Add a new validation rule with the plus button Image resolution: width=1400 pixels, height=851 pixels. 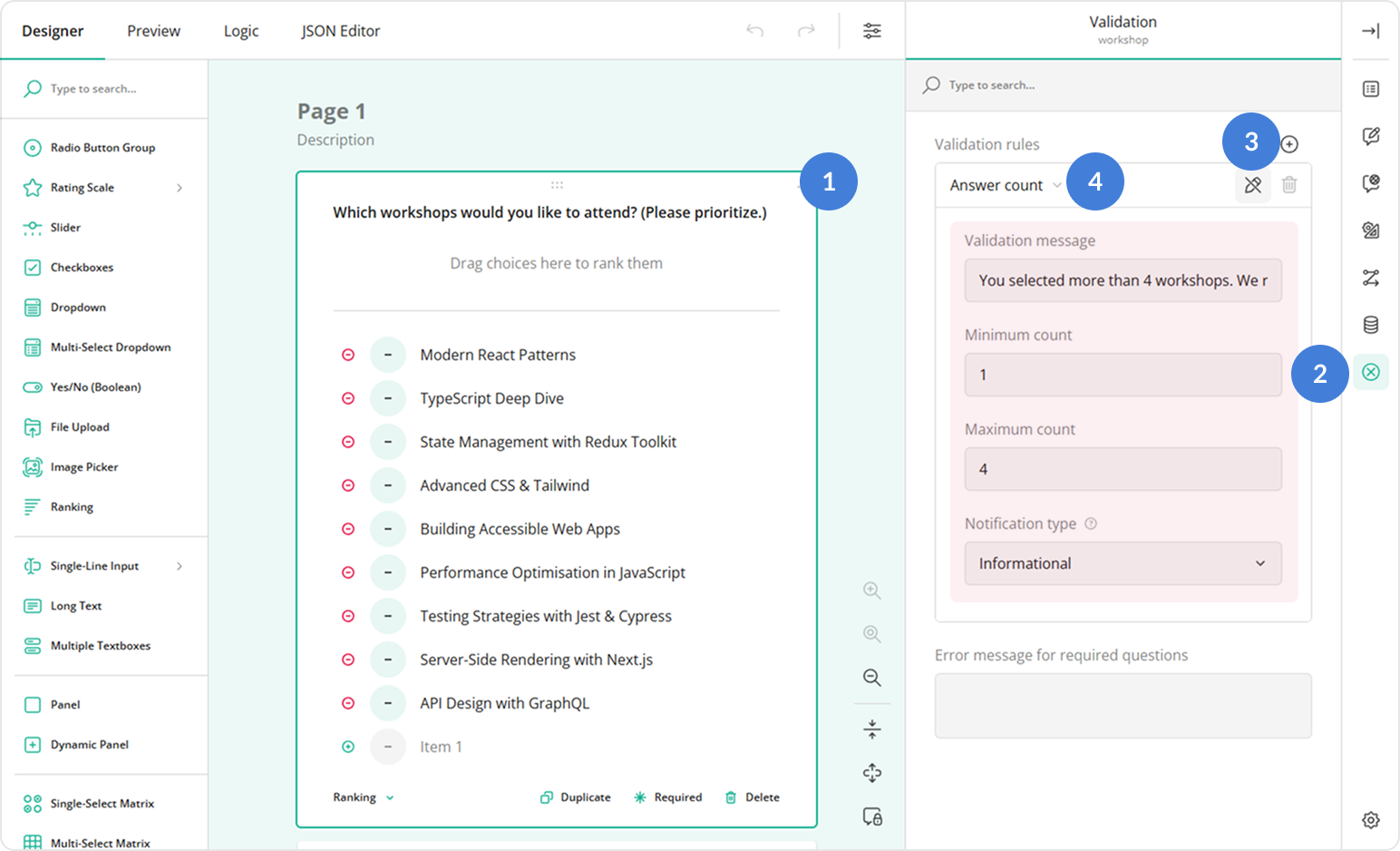pyautogui.click(x=1290, y=143)
